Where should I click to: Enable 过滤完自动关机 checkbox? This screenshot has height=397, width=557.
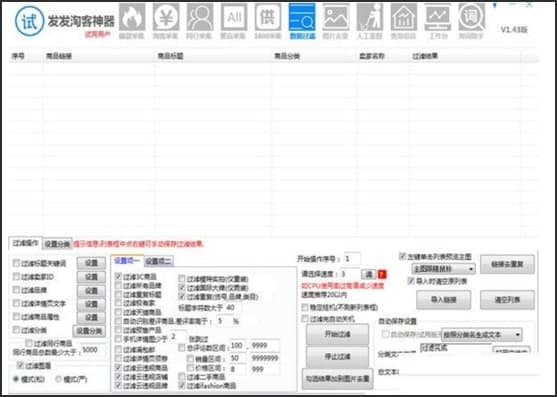click(305, 319)
